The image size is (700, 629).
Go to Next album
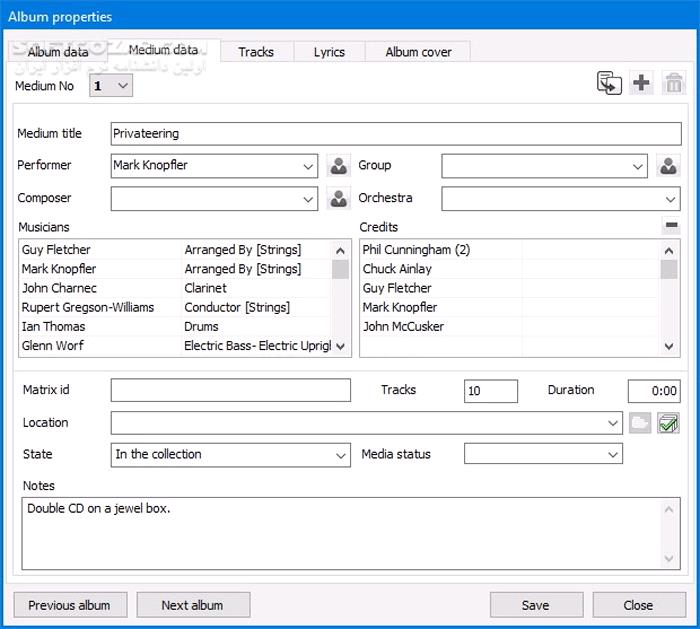point(192,605)
